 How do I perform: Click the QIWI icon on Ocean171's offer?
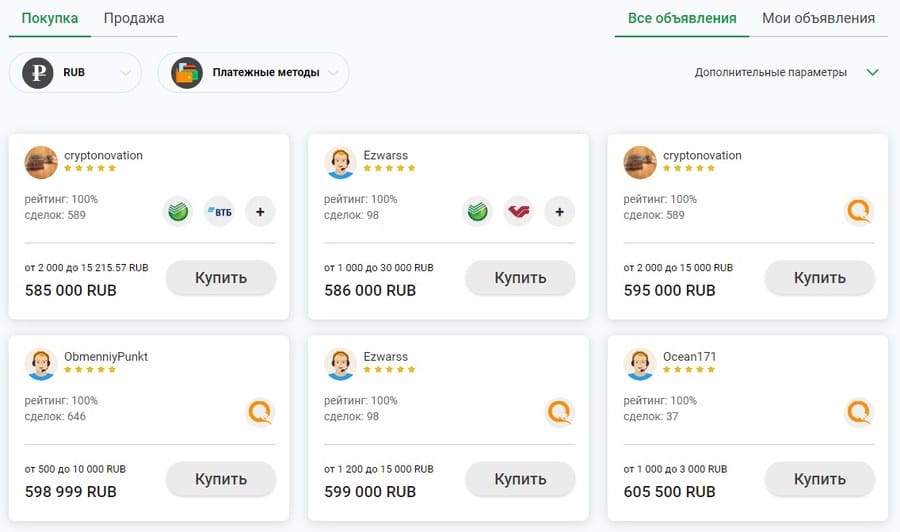[858, 412]
